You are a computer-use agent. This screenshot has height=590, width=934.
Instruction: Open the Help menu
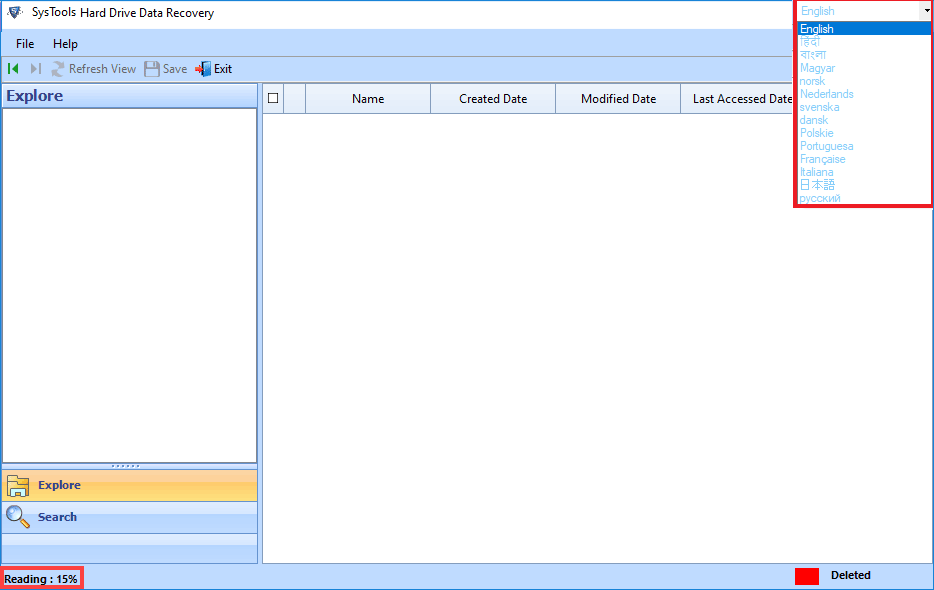coord(65,44)
